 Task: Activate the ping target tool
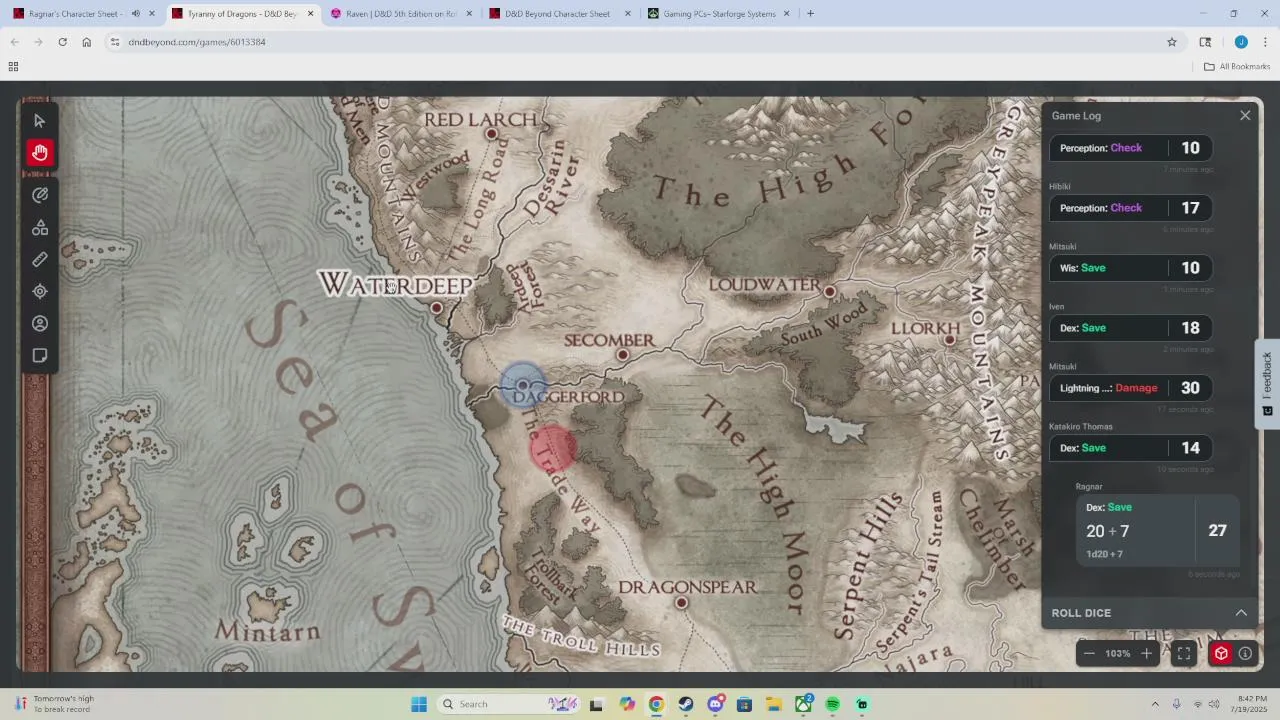click(40, 291)
